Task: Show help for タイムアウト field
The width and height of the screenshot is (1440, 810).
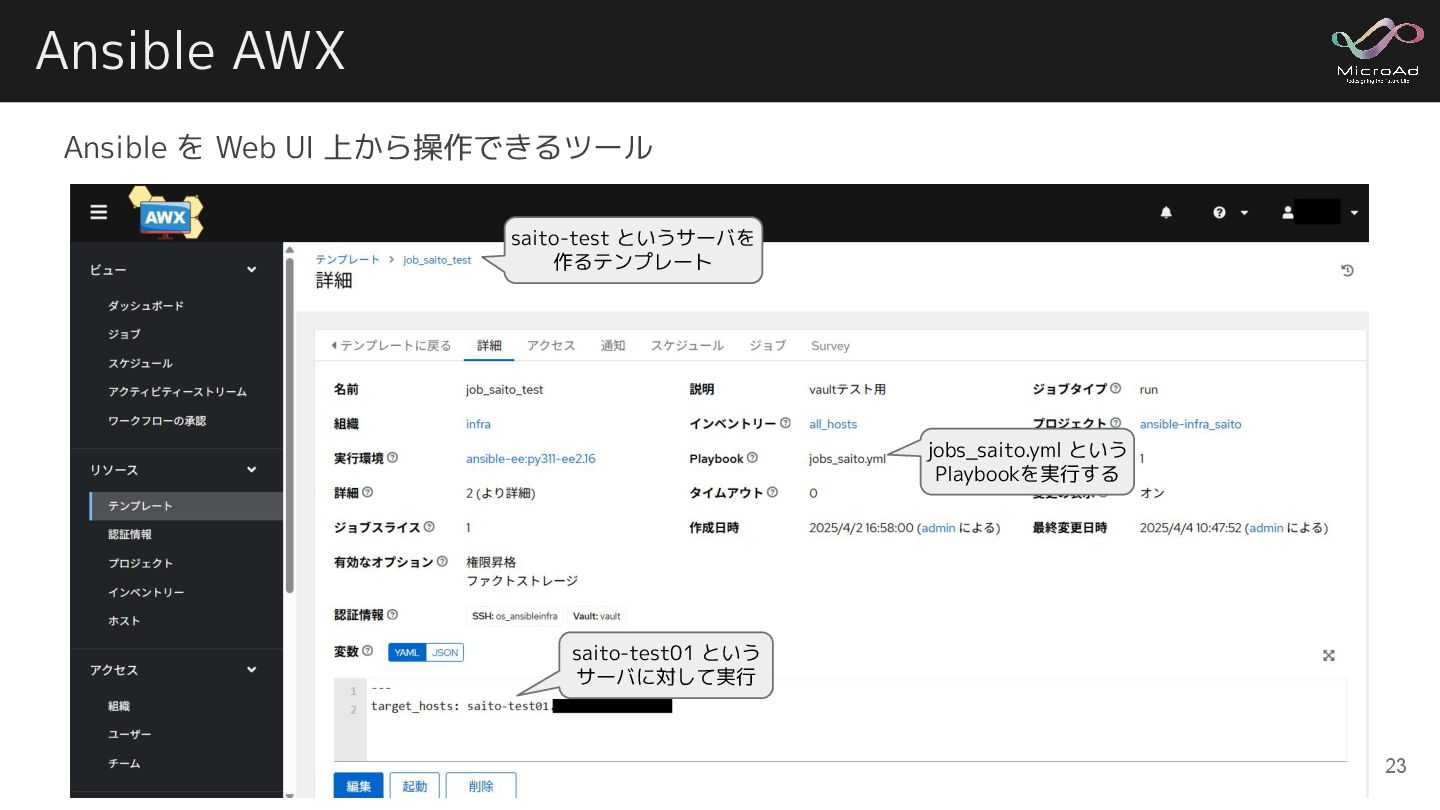Action: (x=772, y=493)
